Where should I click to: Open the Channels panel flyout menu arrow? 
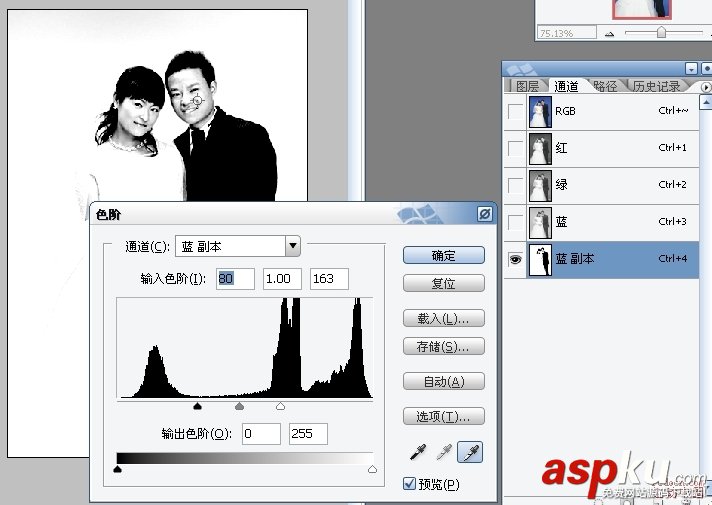706,87
